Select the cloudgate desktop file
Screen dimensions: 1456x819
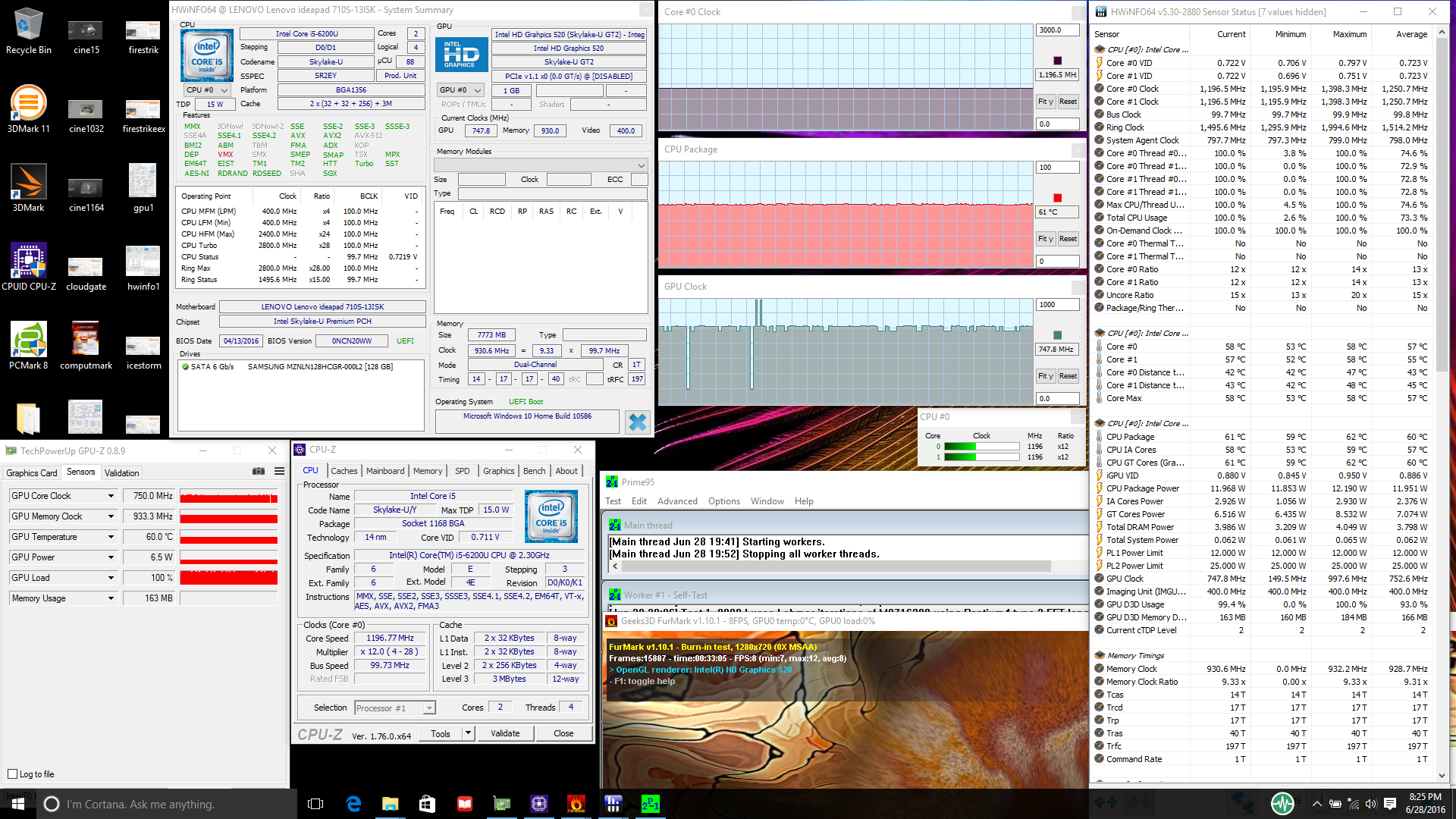86,273
